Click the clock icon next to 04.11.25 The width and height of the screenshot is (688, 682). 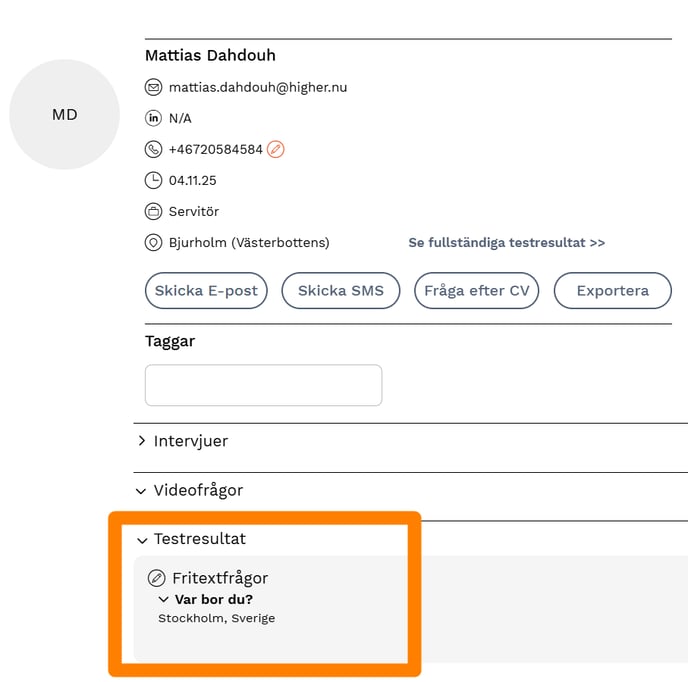click(153, 181)
